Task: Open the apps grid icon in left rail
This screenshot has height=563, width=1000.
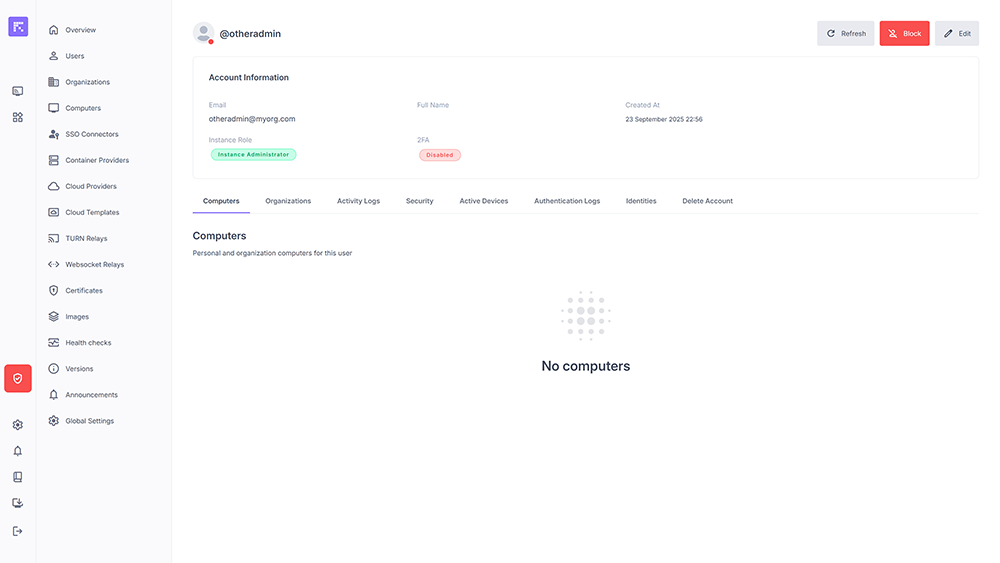Action: tap(18, 117)
